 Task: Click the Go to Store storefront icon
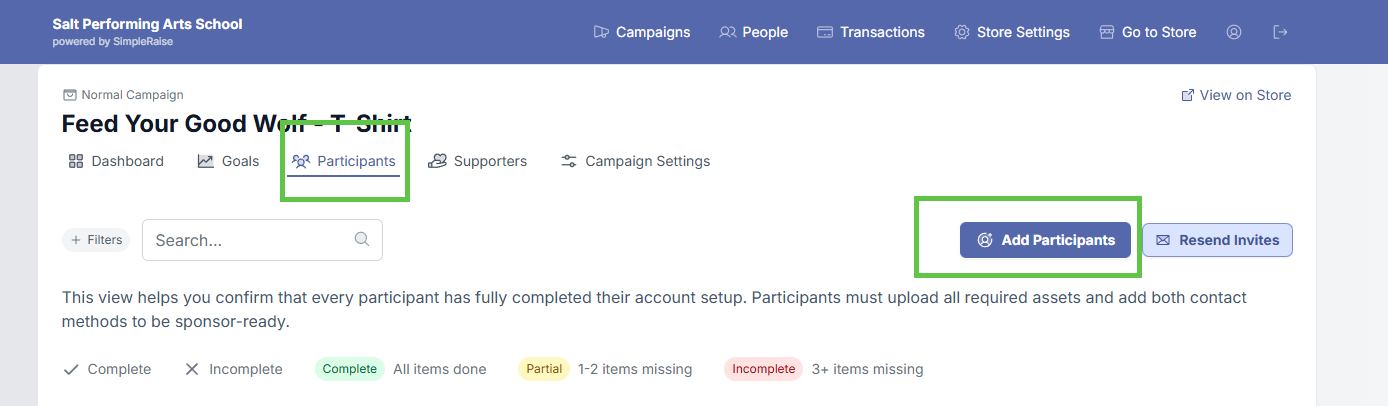1107,32
